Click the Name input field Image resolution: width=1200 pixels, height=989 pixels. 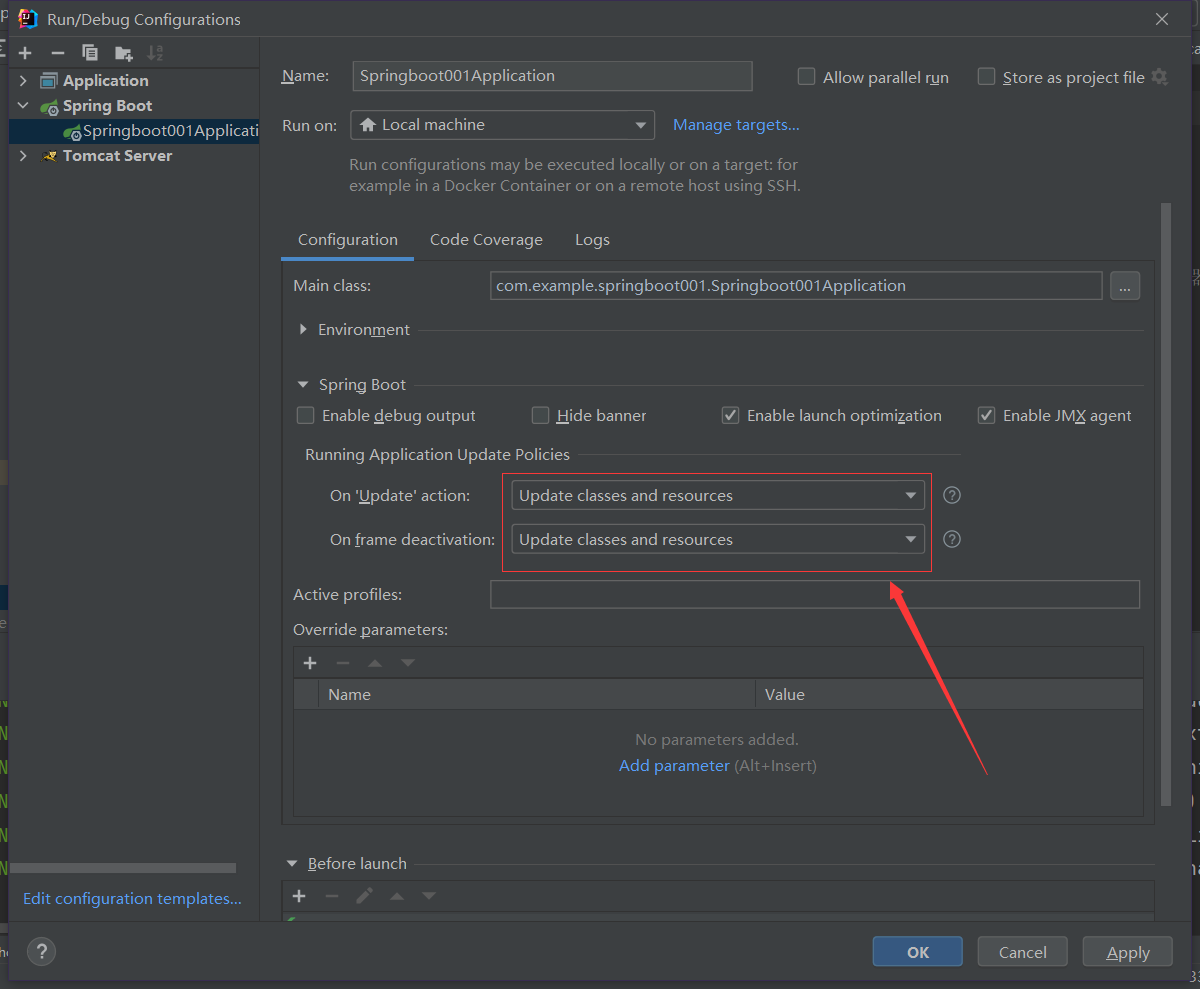pyautogui.click(x=553, y=76)
